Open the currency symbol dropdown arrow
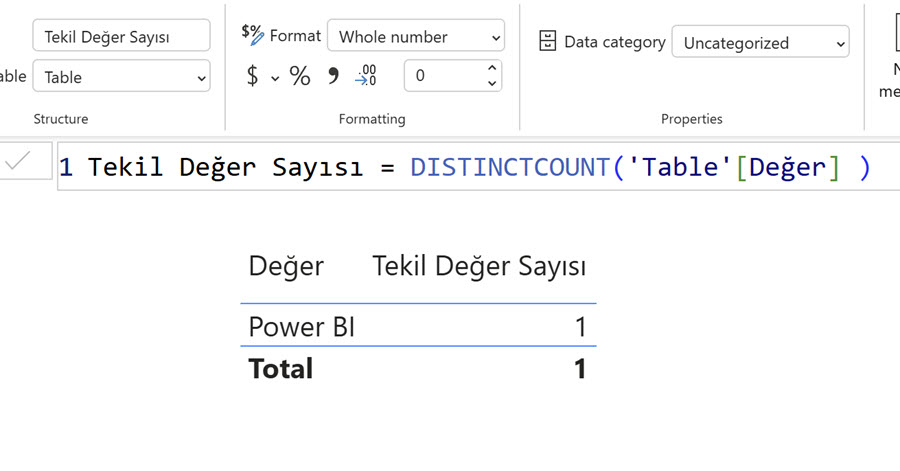Viewport: 900px width, 471px height. tap(275, 77)
